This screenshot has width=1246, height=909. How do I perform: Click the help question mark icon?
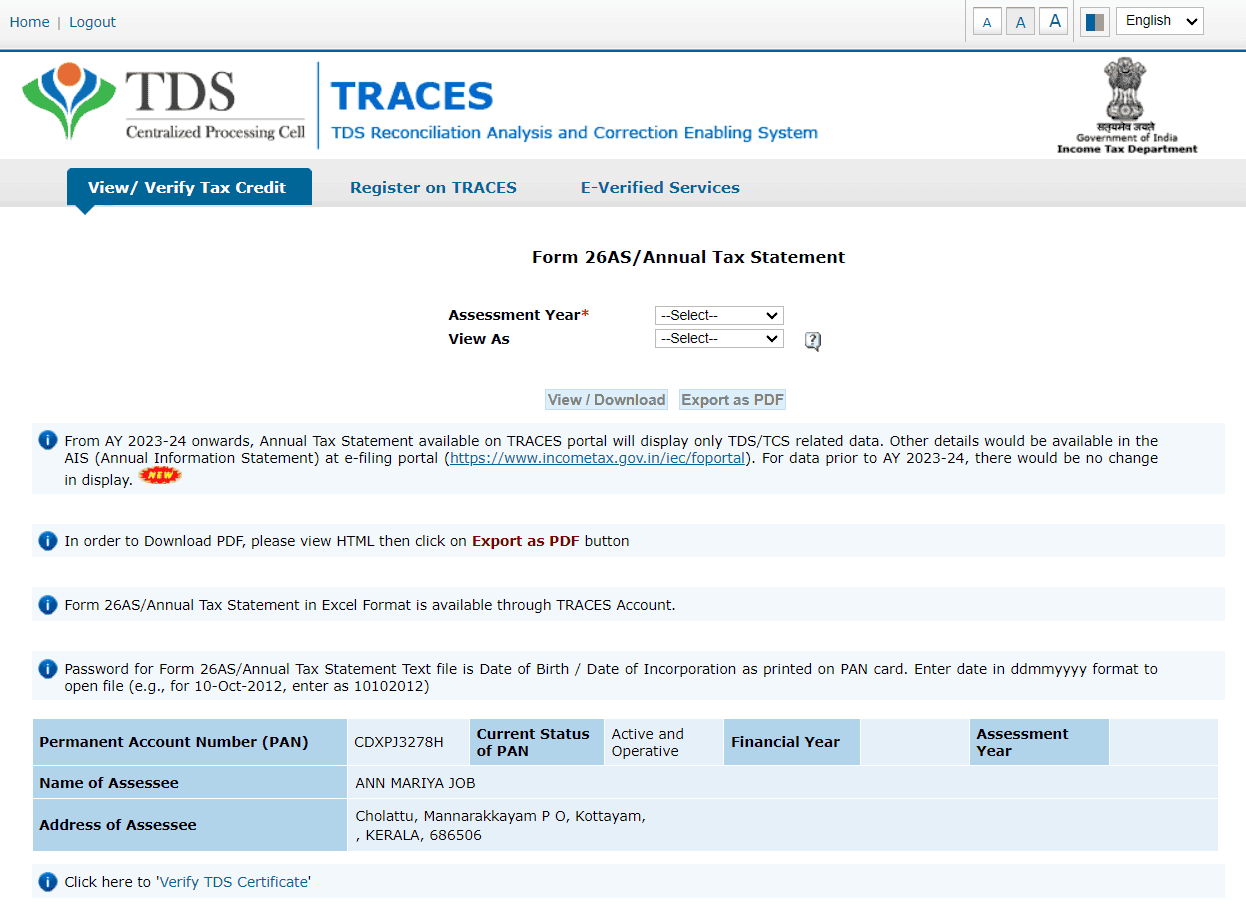tap(811, 340)
